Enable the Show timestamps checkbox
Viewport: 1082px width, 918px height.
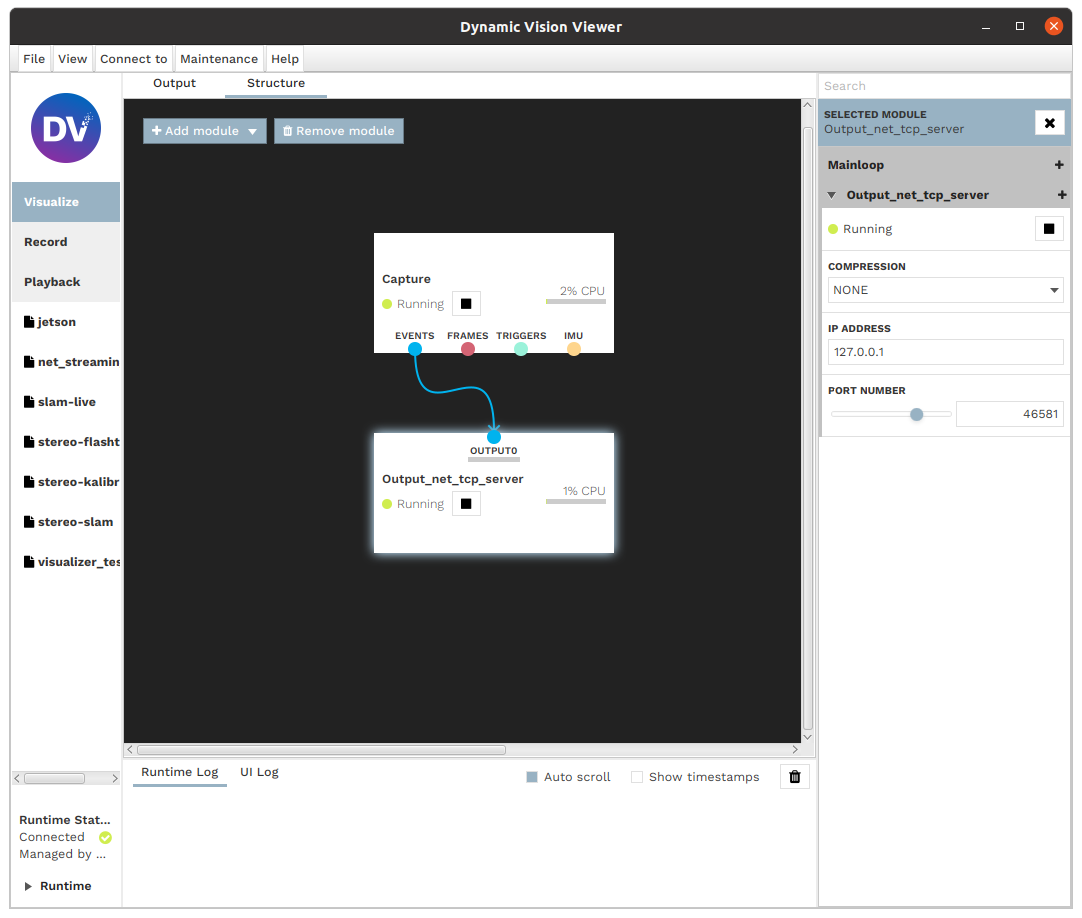point(637,776)
